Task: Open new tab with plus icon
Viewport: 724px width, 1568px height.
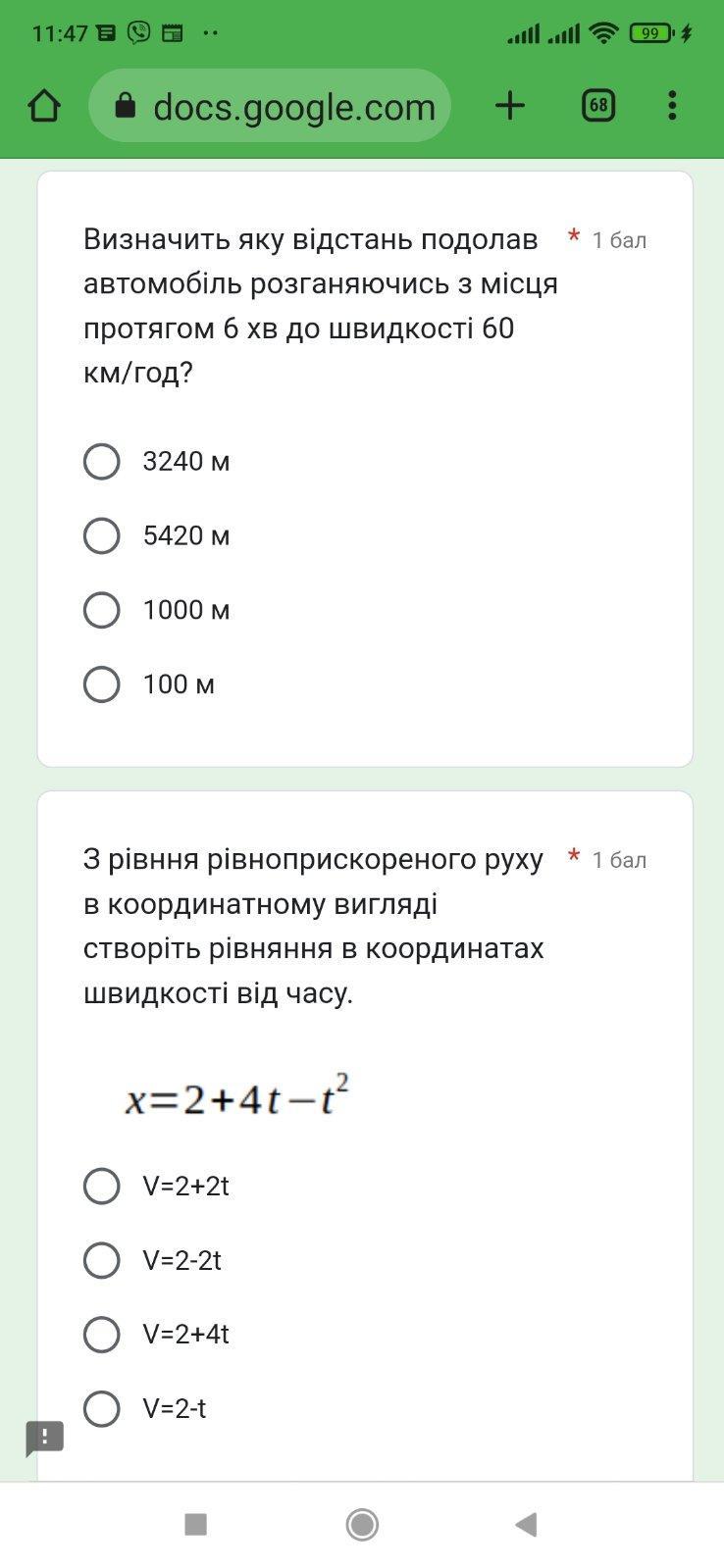Action: 510,106
